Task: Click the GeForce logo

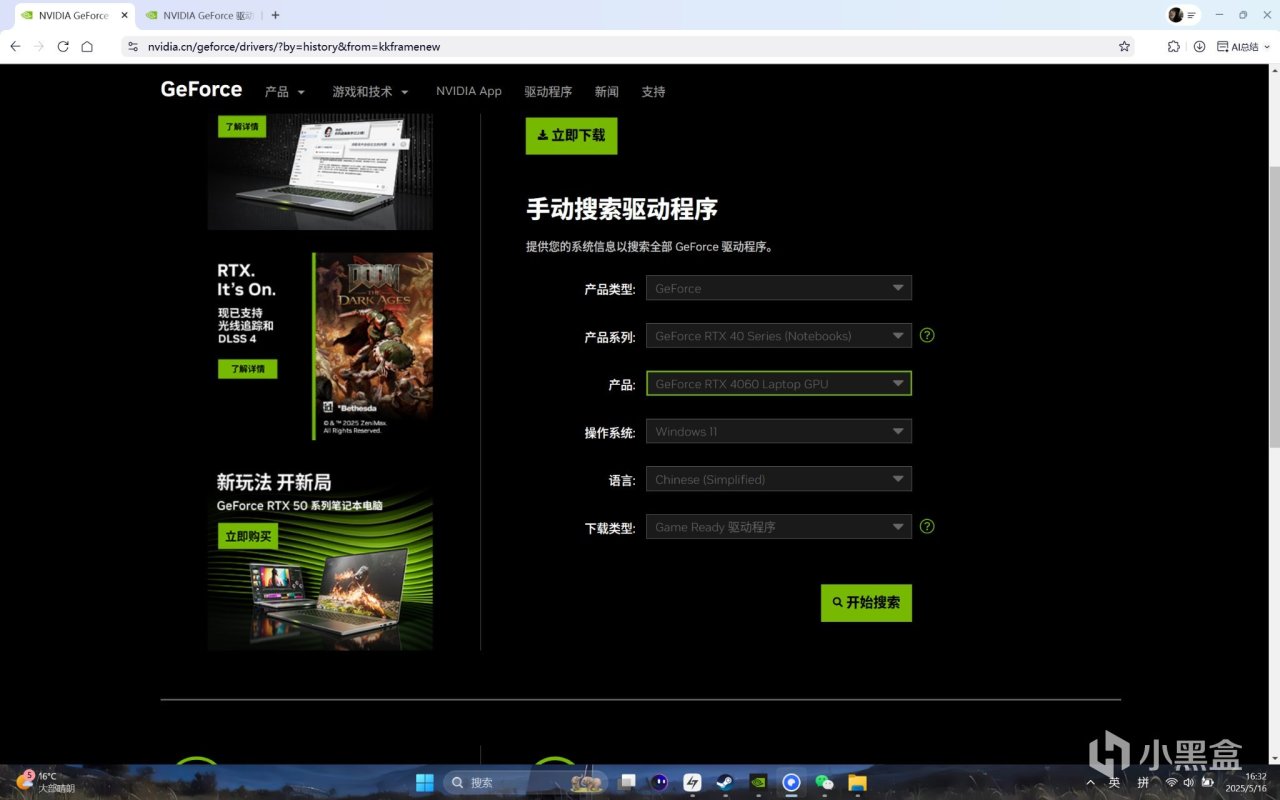Action: click(x=201, y=90)
